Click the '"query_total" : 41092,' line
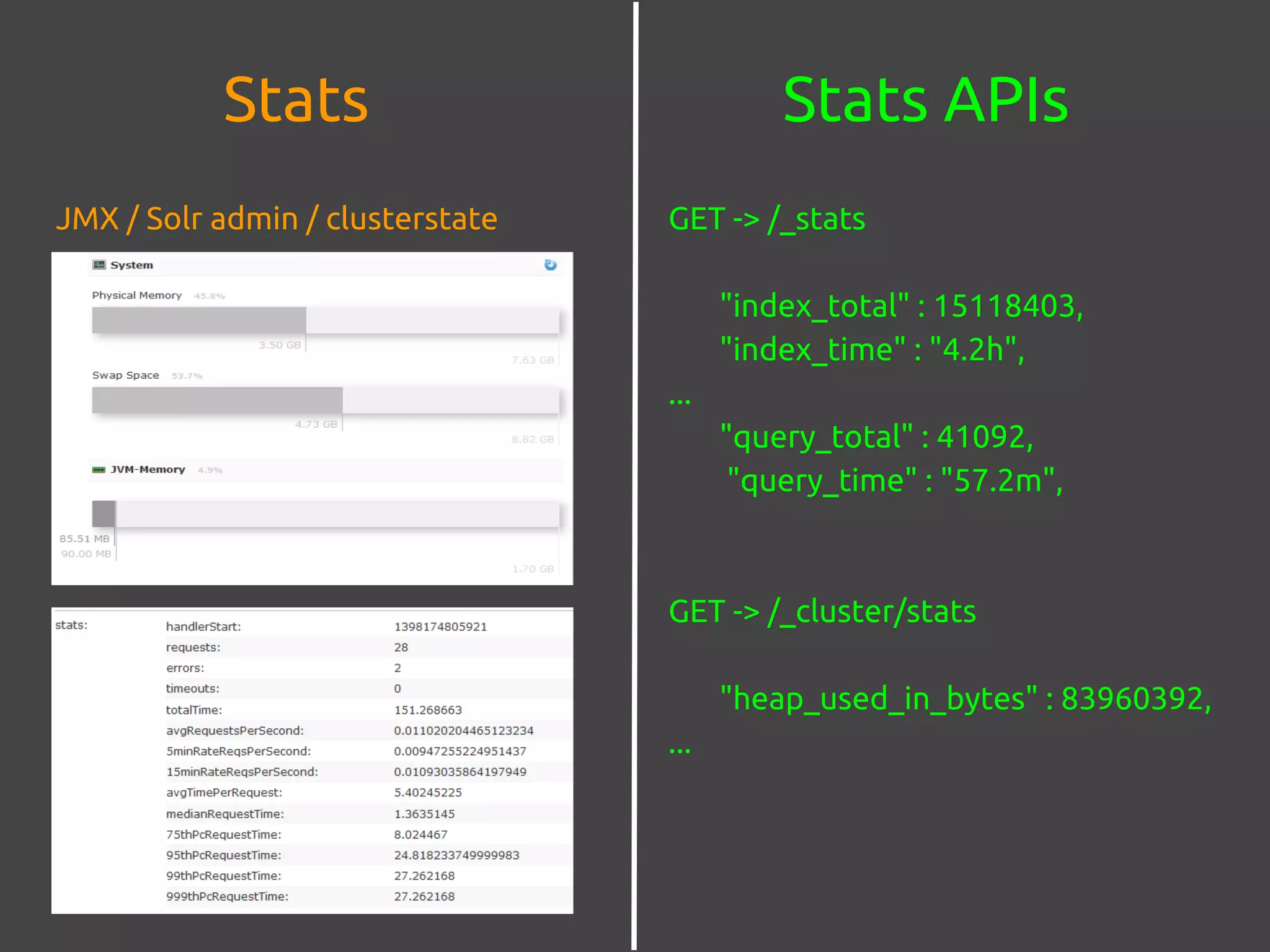This screenshot has height=952, width=1270. click(x=877, y=437)
